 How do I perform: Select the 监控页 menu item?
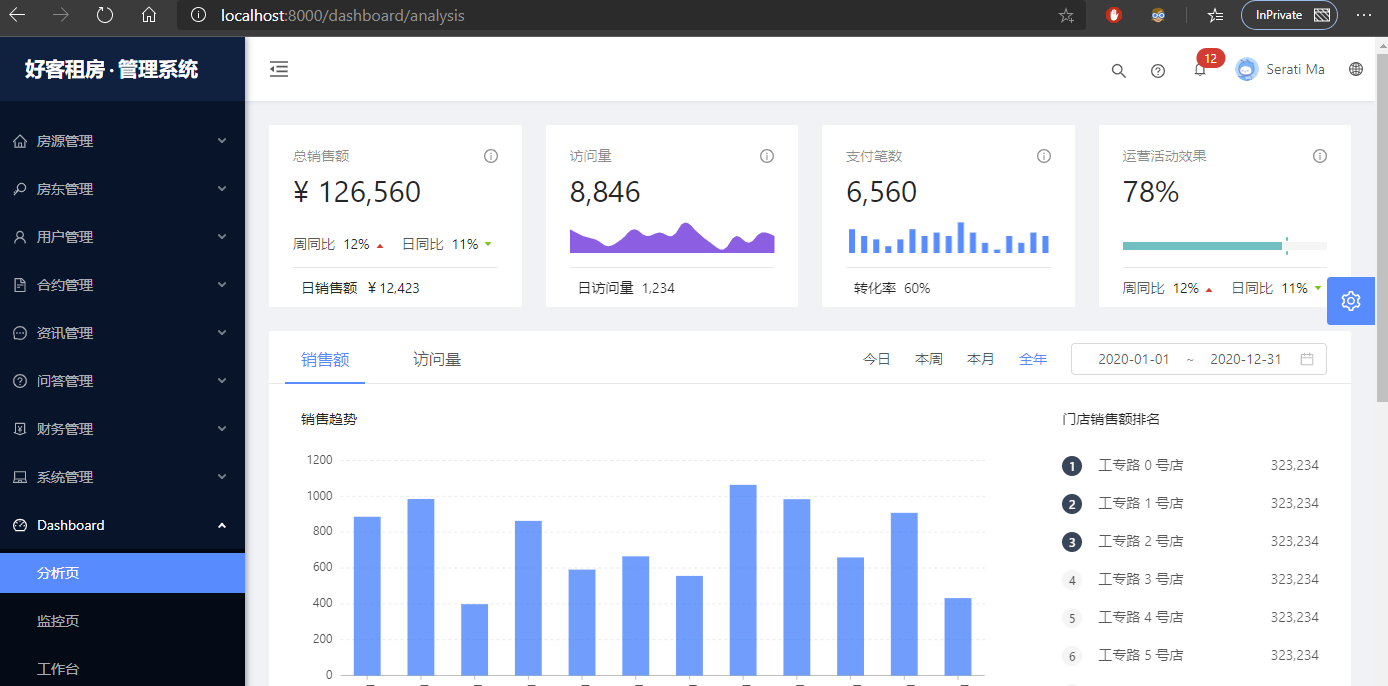122,621
